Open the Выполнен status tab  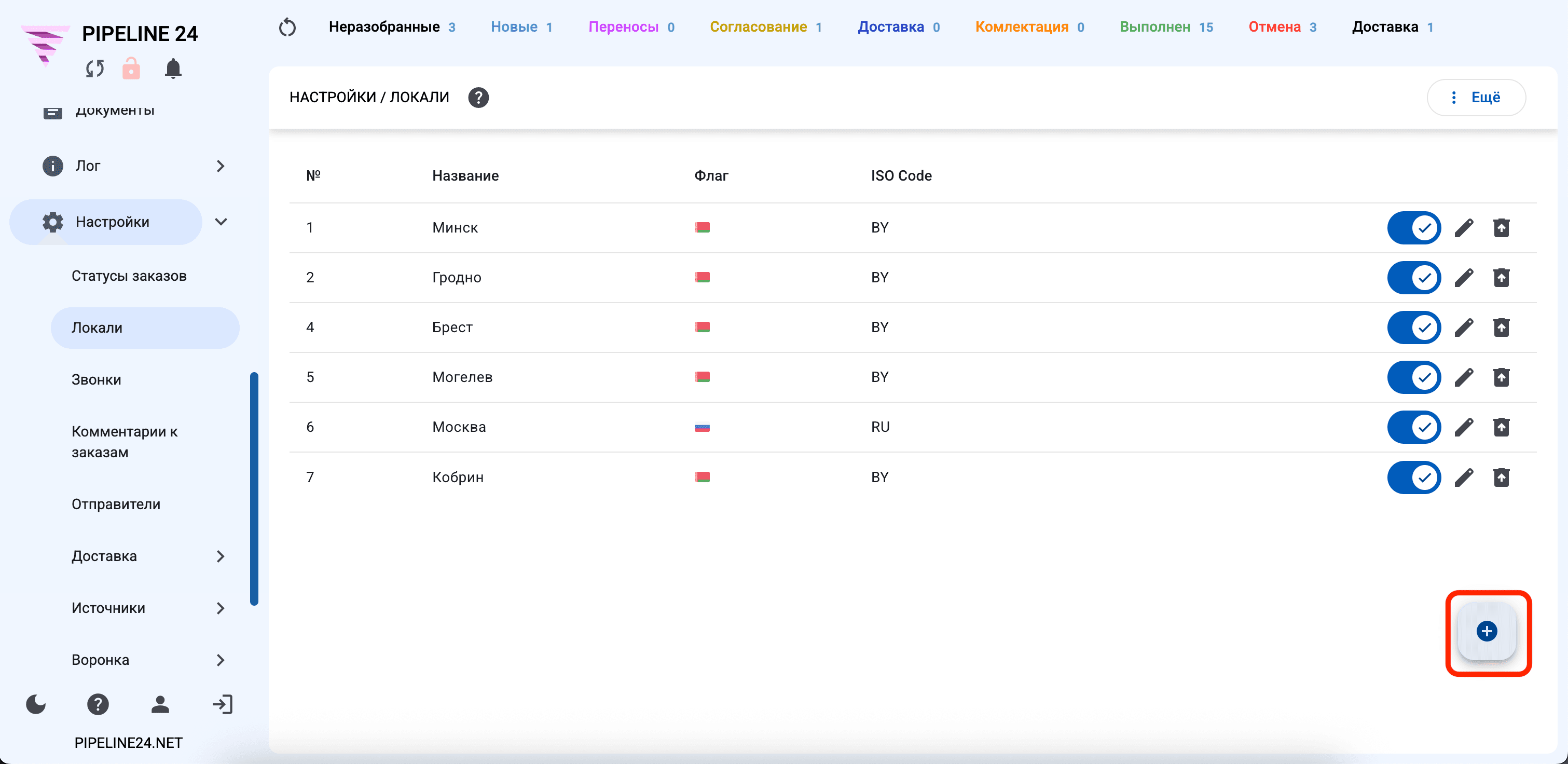[1166, 27]
